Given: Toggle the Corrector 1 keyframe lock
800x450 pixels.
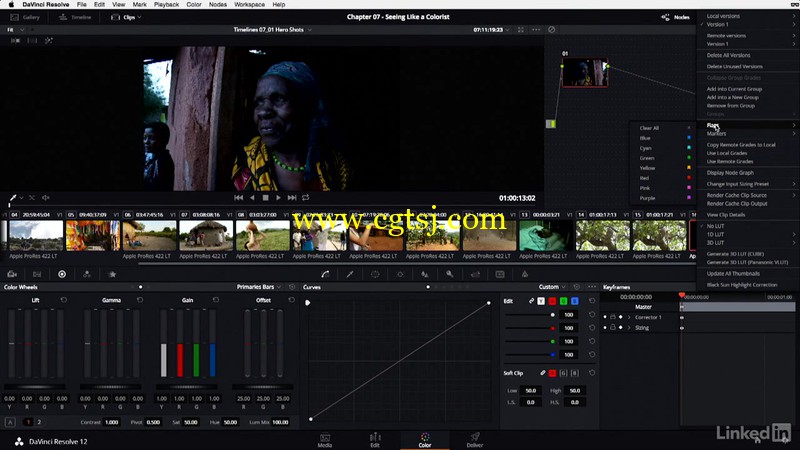Looking at the screenshot, I should pos(613,317).
